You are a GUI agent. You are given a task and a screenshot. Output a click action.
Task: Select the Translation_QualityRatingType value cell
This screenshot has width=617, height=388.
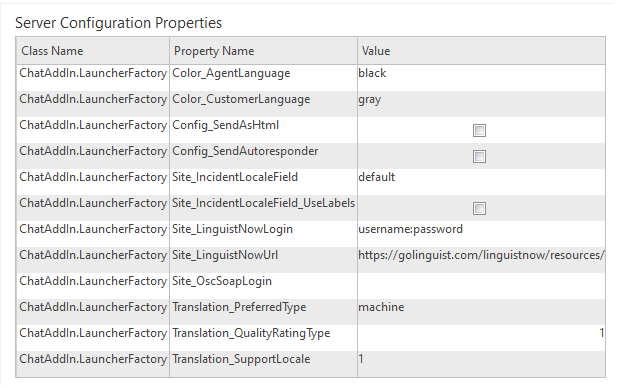point(481,337)
